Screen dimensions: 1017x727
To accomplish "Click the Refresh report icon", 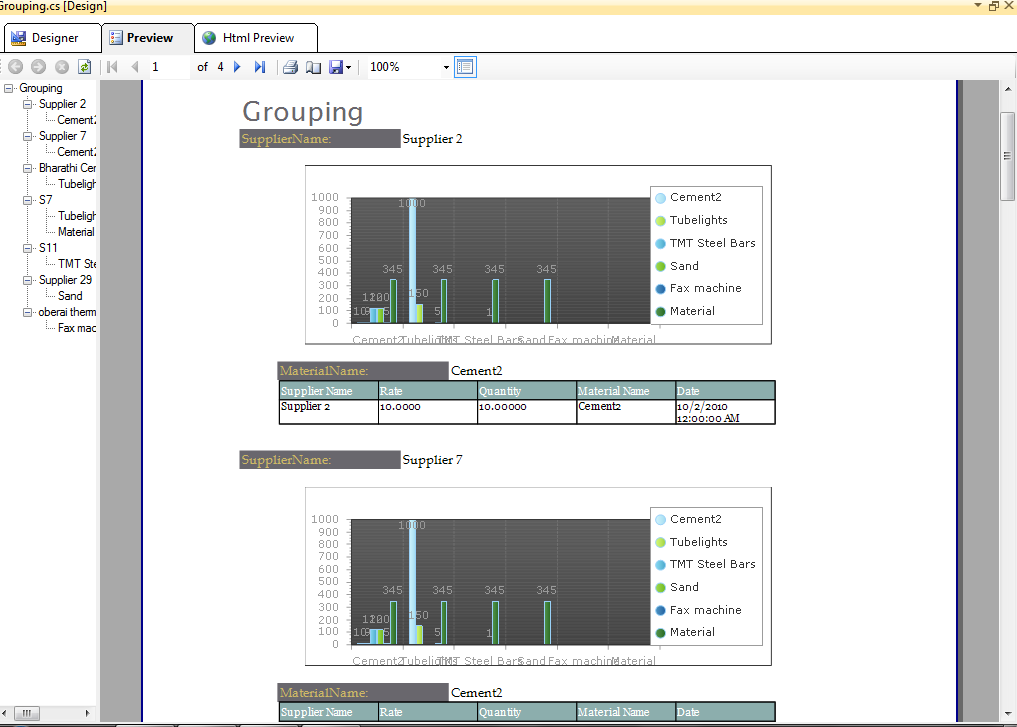I will pos(84,67).
